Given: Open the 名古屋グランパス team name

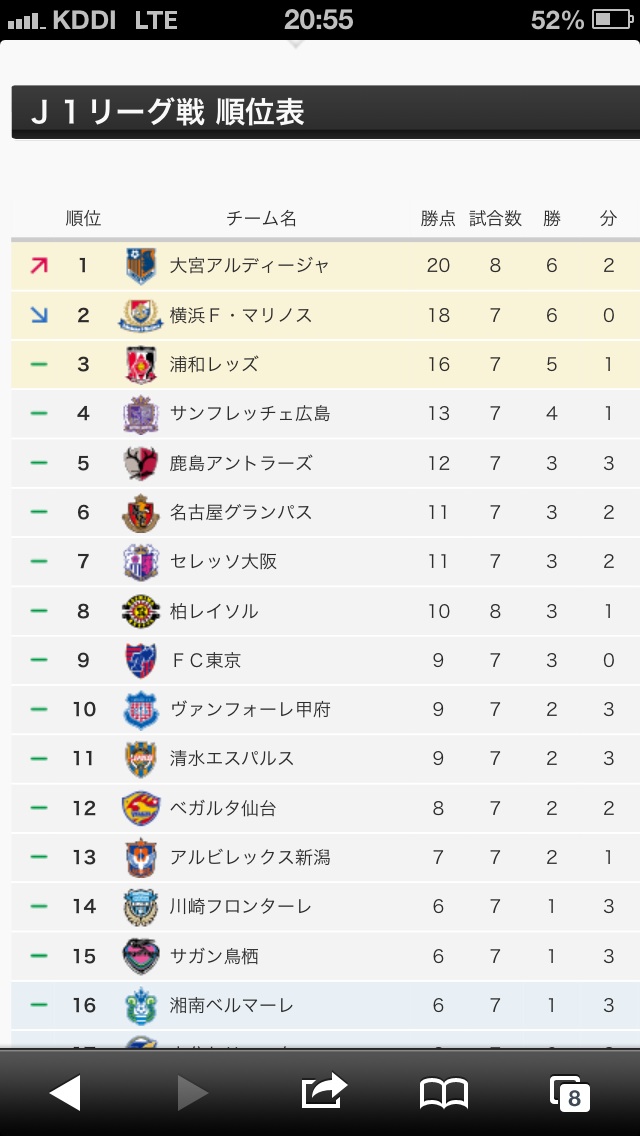Looking at the screenshot, I should click(x=241, y=512).
